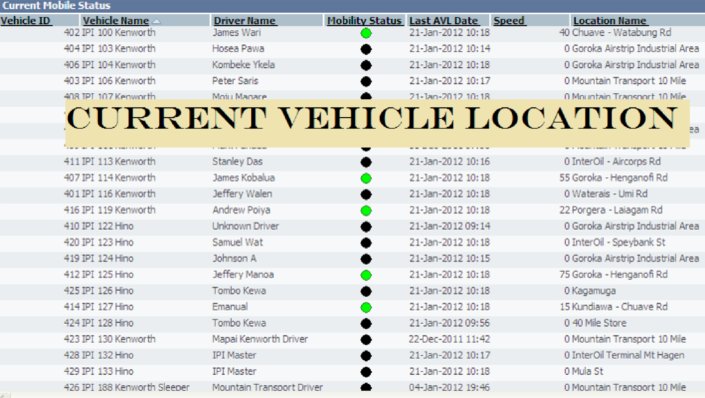Select vehicle IPI 123 Hino
705x398 pixels.
coord(108,242)
